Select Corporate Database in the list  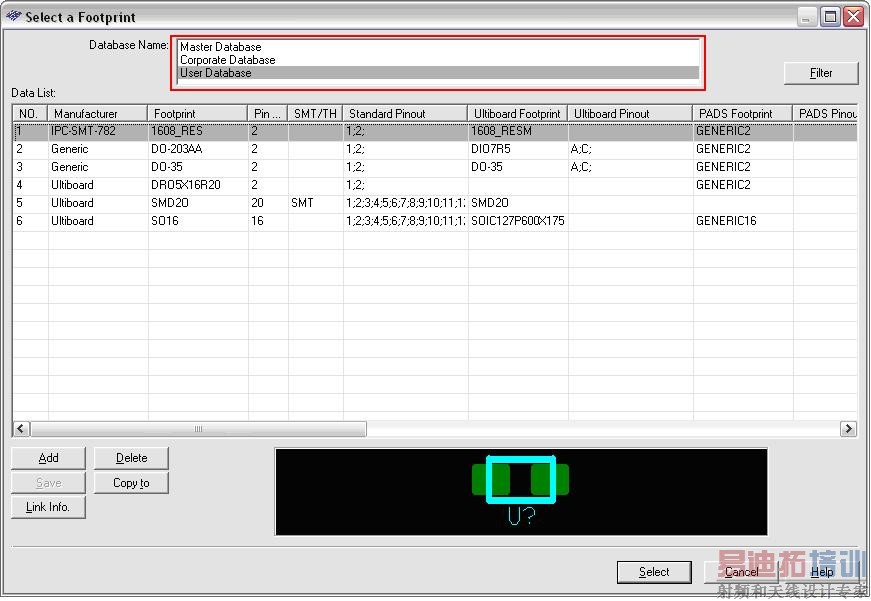[438, 60]
